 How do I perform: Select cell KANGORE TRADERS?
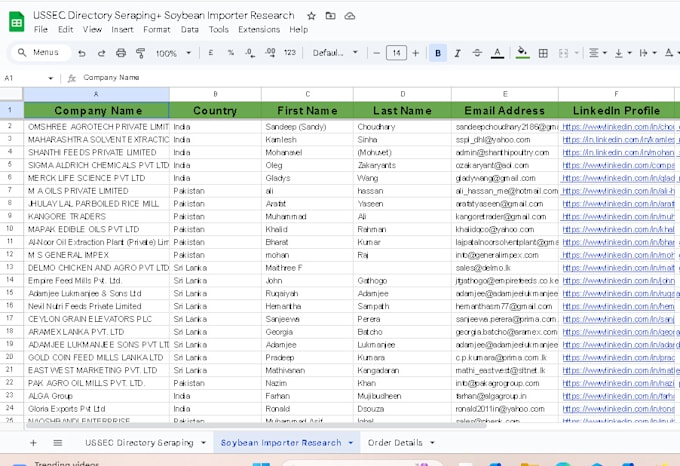96,216
